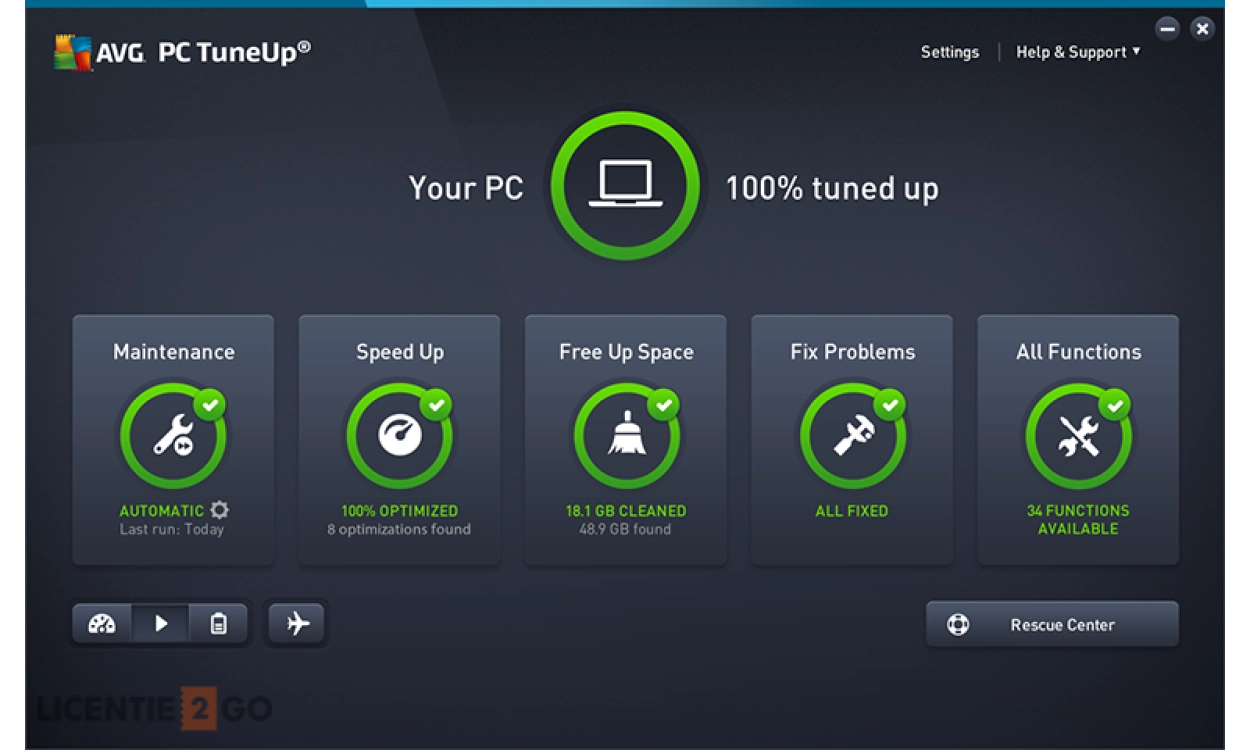Viewport: 1250px width, 750px height.
Task: Expand the Help & Support dropdown
Action: (1078, 52)
